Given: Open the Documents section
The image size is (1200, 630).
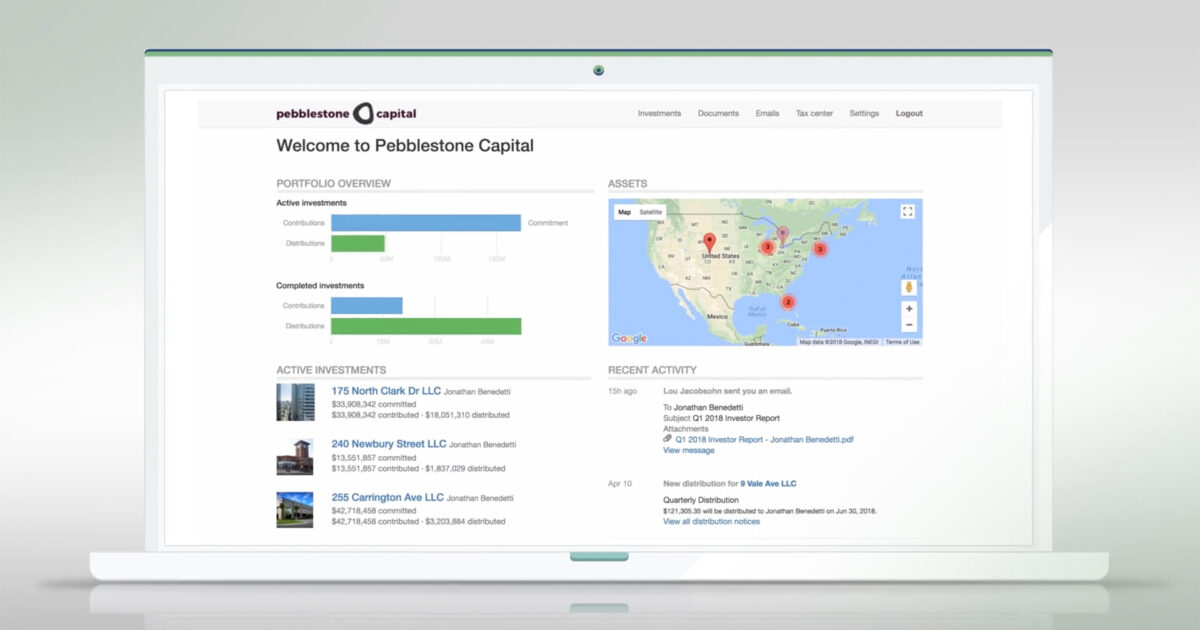Looking at the screenshot, I should [x=720, y=113].
